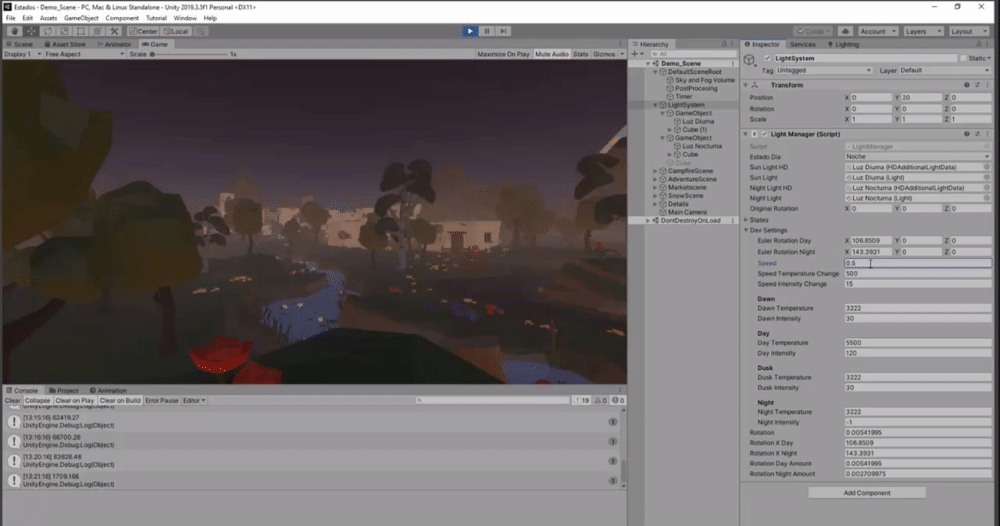Click the Hierarchy panel lock icon

(724, 44)
